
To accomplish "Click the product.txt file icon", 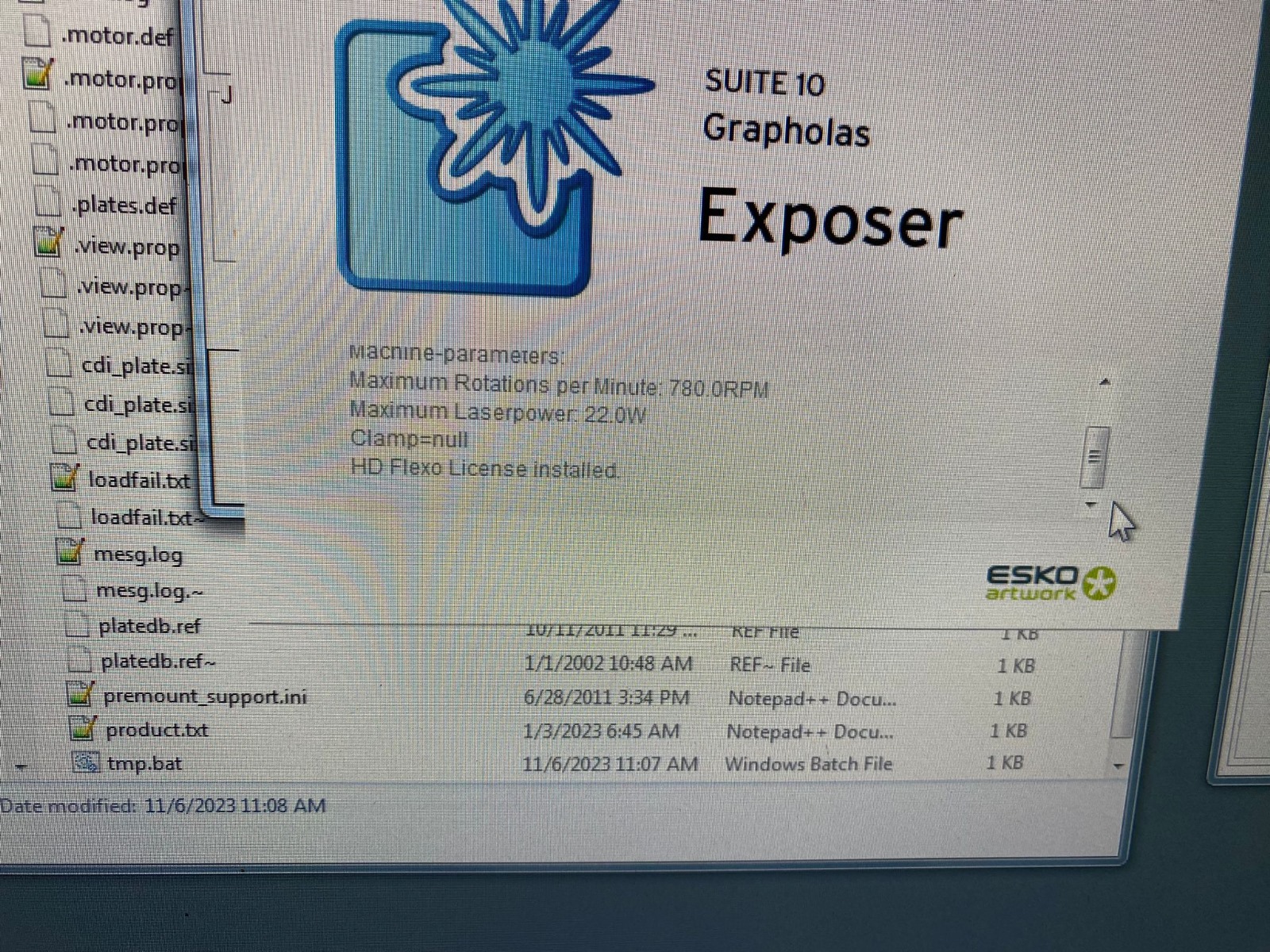I will click(83, 728).
